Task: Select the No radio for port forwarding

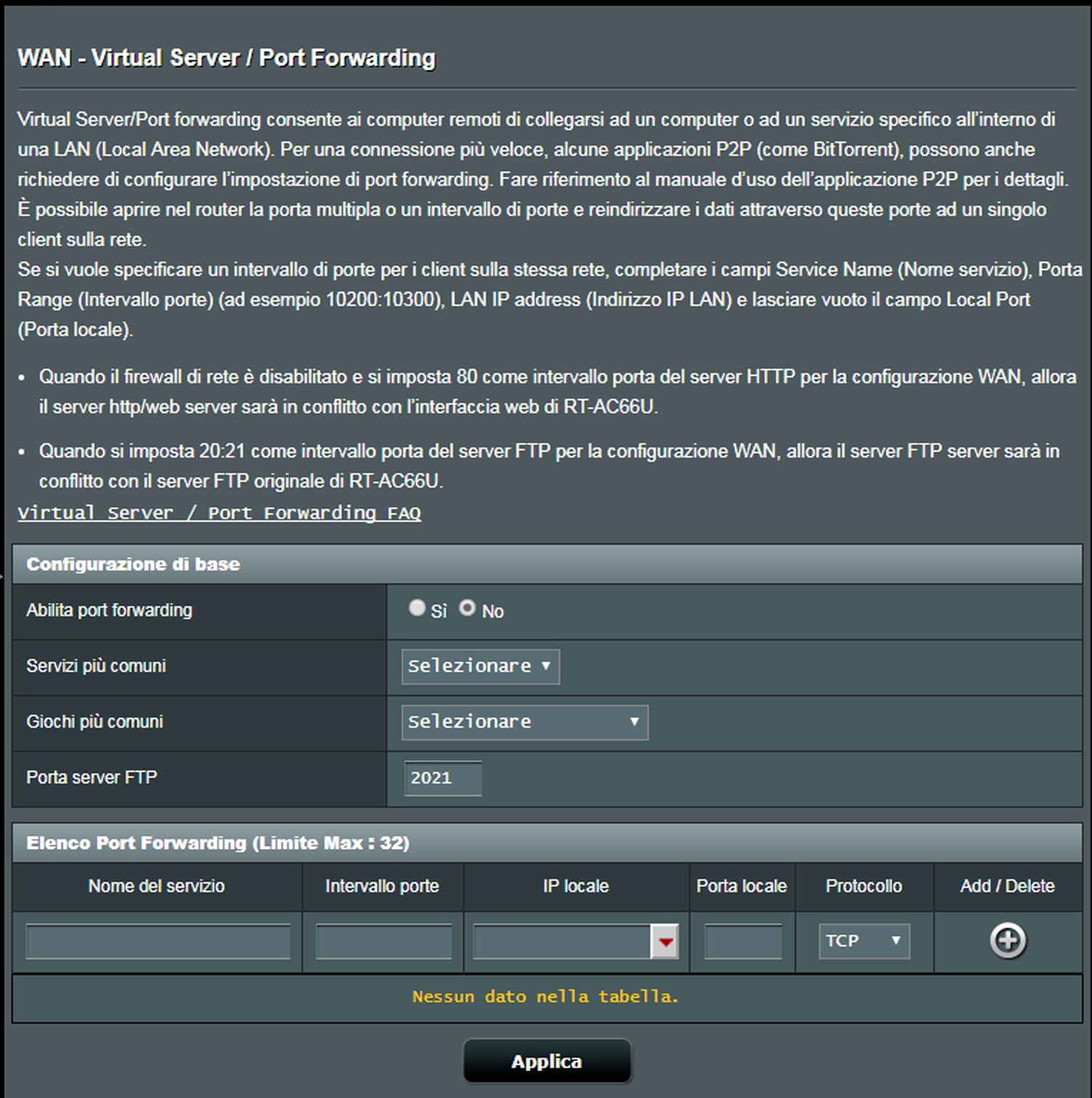Action: pos(468,608)
